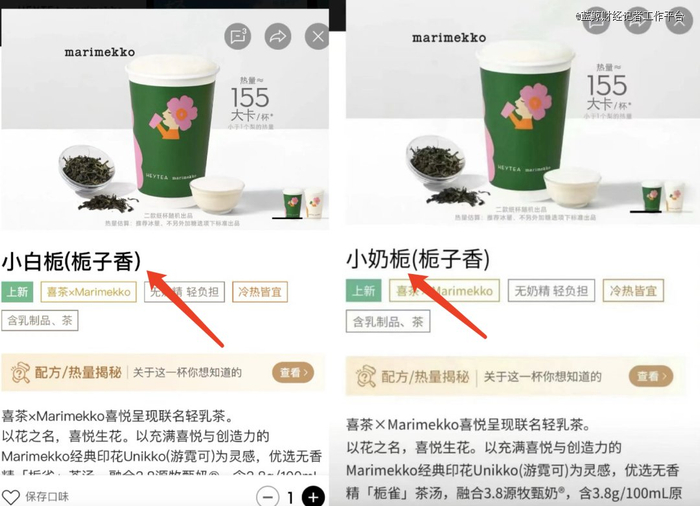
Task: Open 查看 button in left recipe banner
Action: tap(293, 372)
